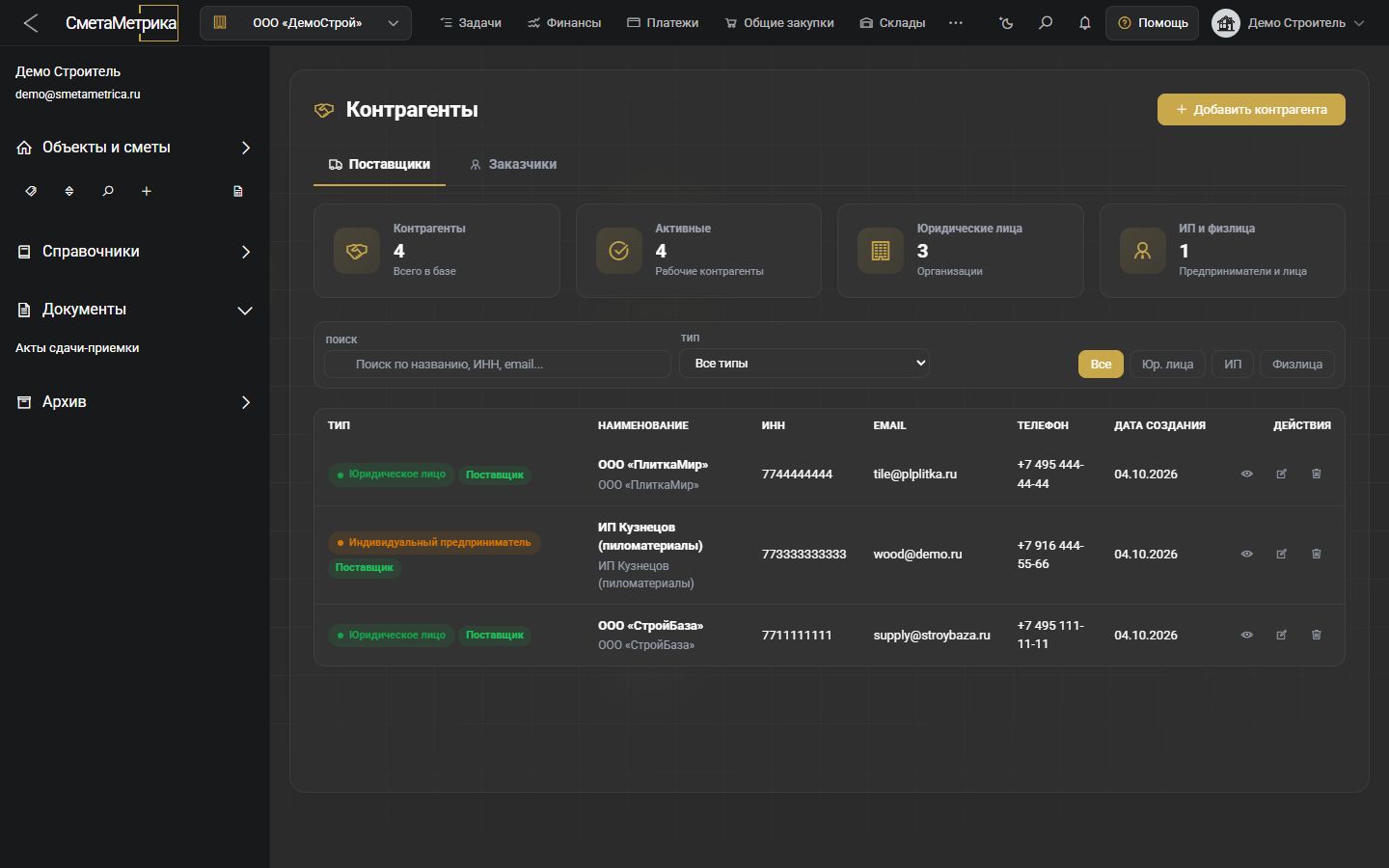Expand the Объекты и сметы section
This screenshot has width=1389, height=868.
[135, 148]
